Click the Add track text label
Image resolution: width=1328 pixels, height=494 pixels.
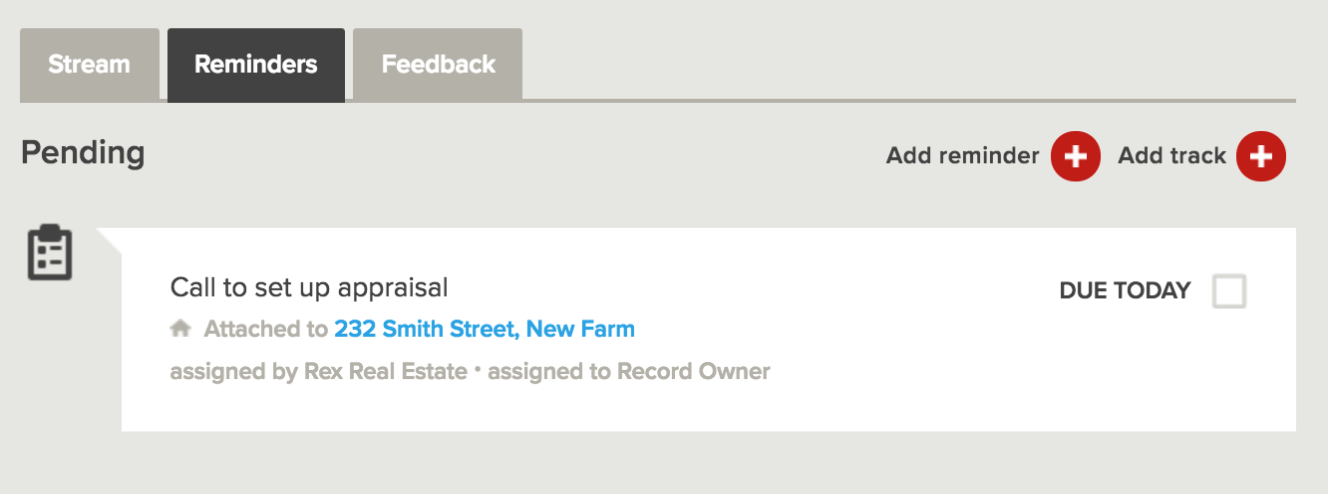(1171, 156)
